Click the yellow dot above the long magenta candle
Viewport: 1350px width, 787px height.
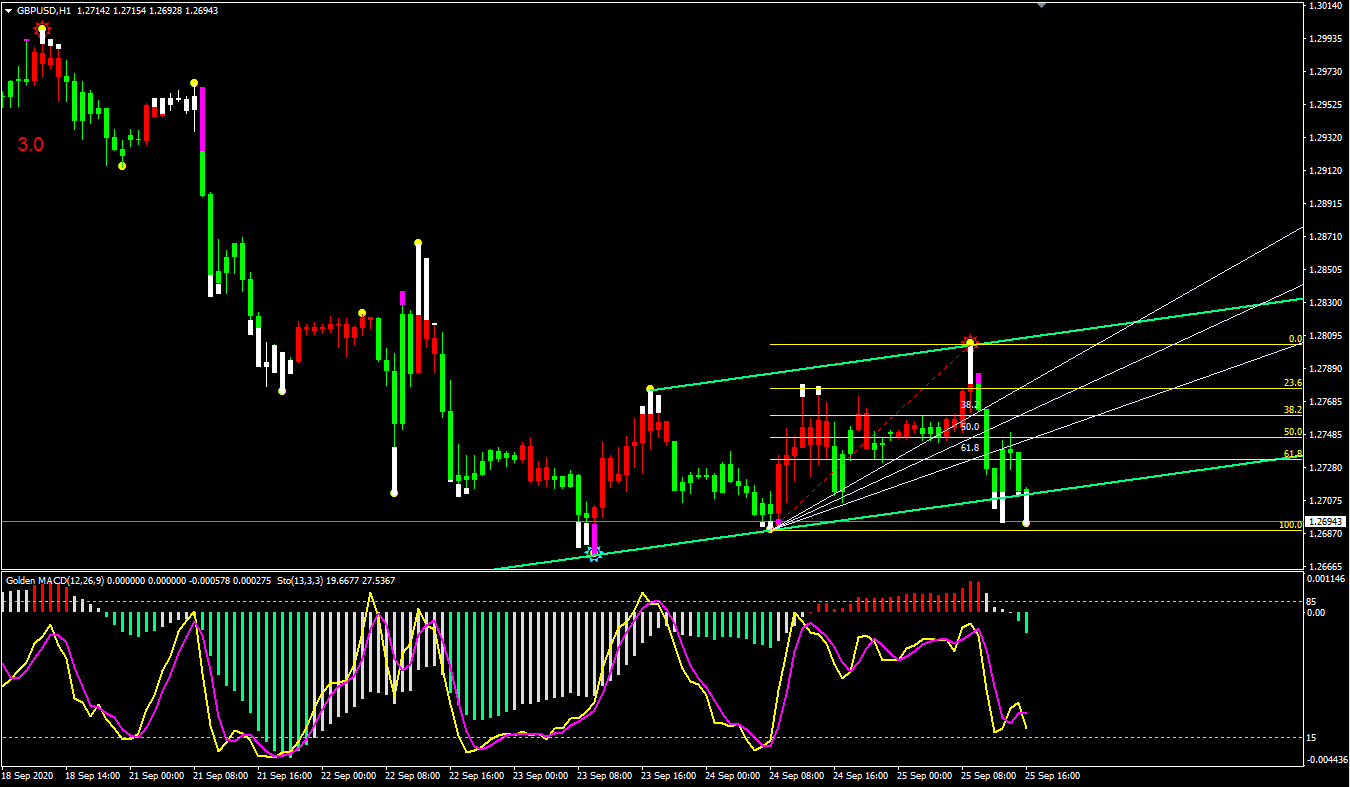tap(194, 83)
